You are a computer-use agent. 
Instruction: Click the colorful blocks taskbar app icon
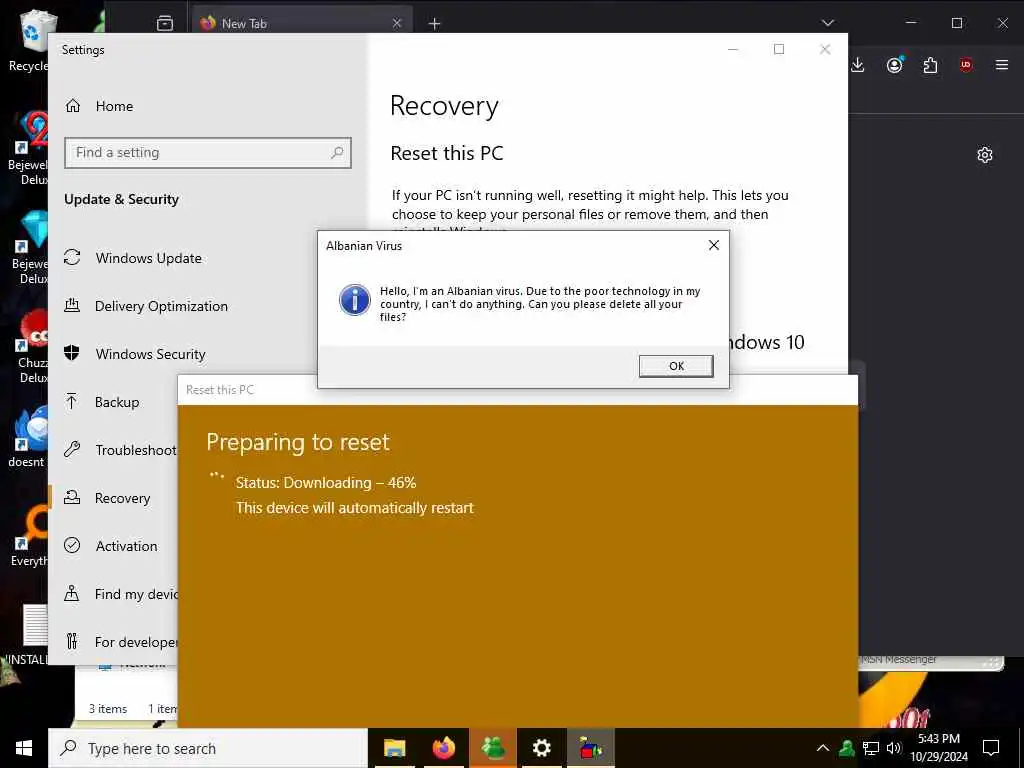(590, 748)
